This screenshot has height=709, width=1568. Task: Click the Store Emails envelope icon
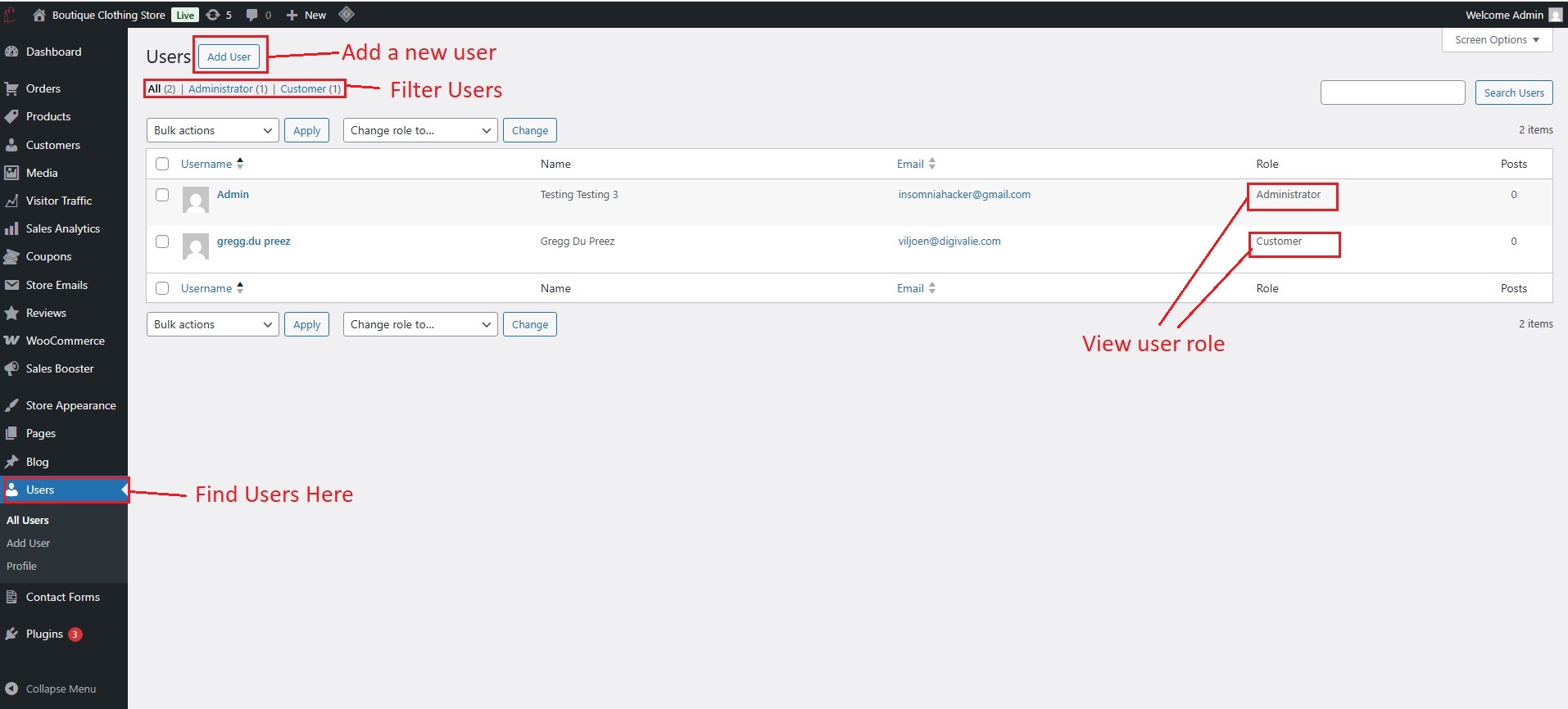(x=11, y=285)
